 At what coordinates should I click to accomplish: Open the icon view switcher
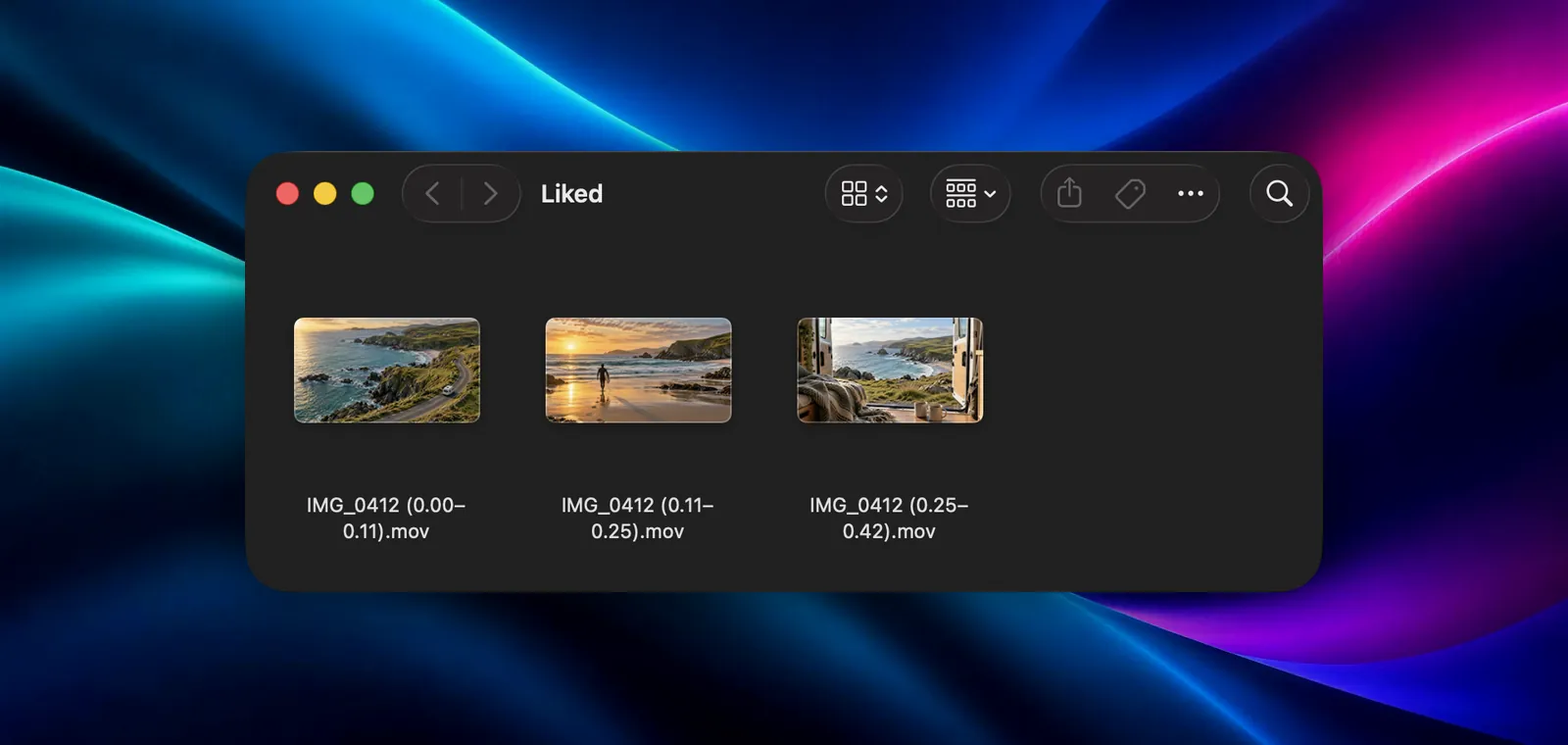(x=863, y=194)
